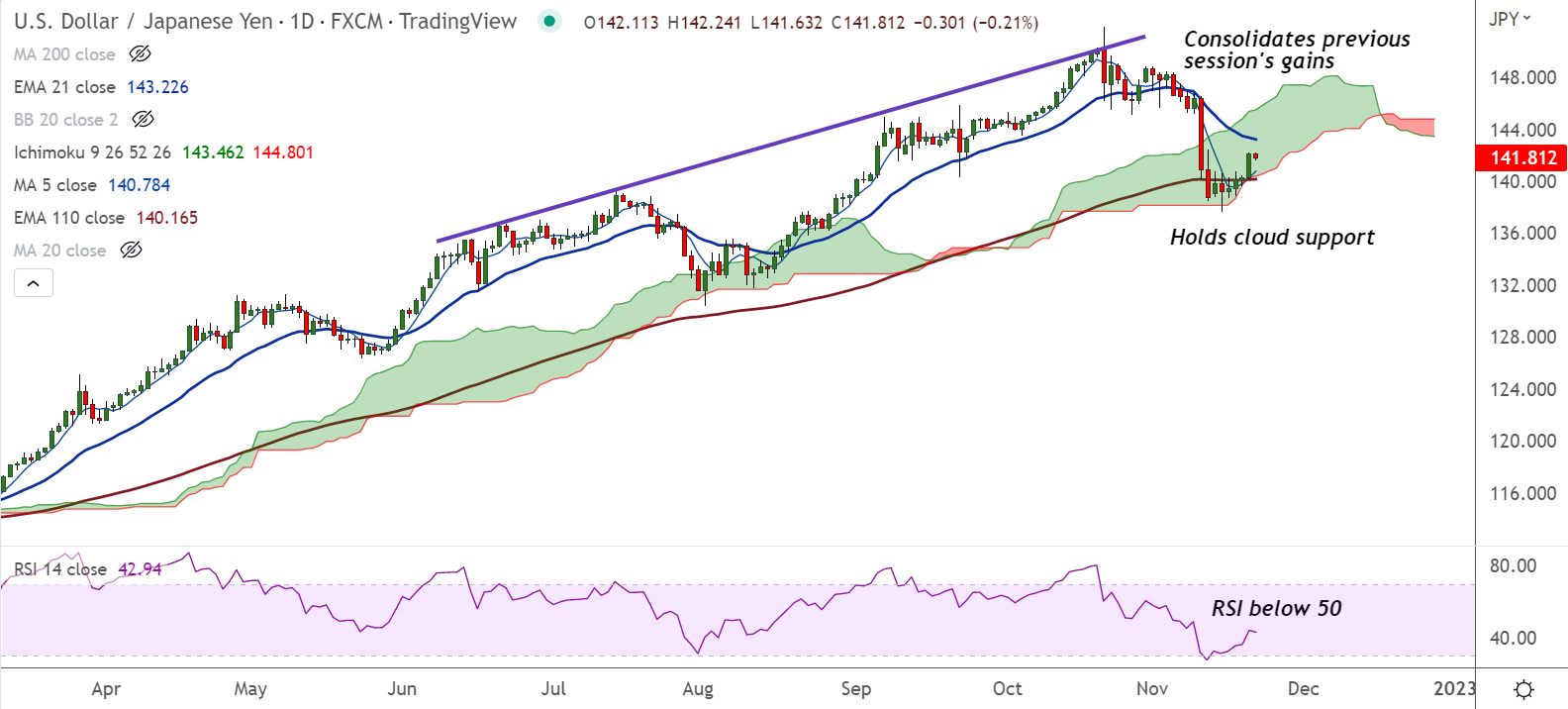Click the Ichimoku value 143.462
The width and height of the screenshot is (1568, 709).
[x=213, y=152]
